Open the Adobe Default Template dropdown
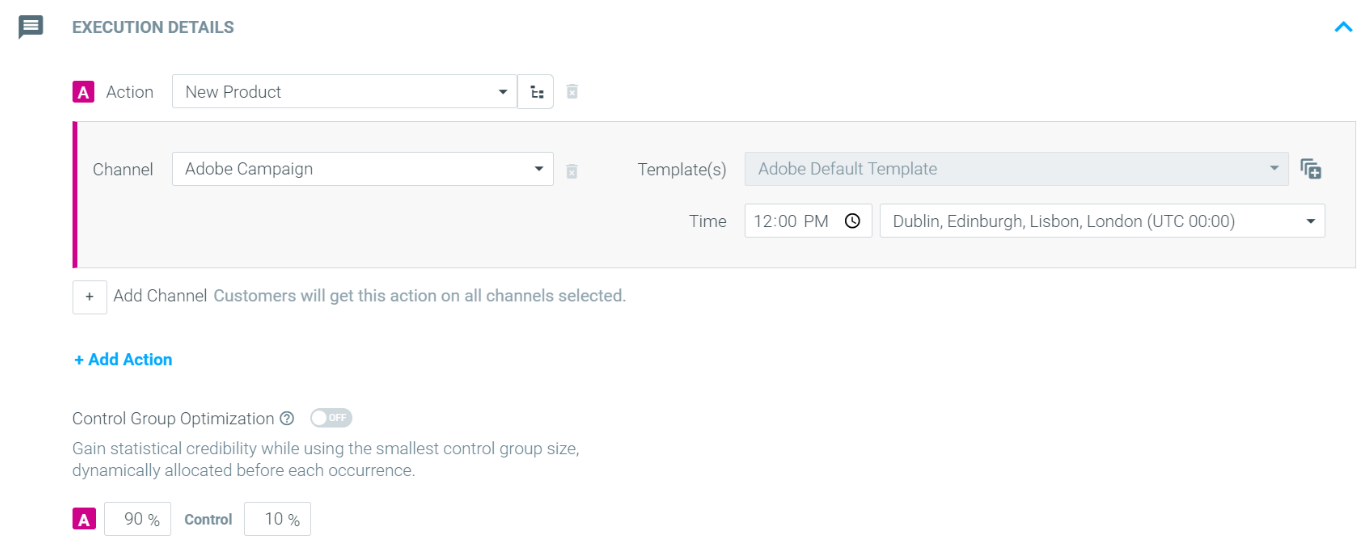Image resolution: width=1369 pixels, height=550 pixels. (x=1016, y=169)
